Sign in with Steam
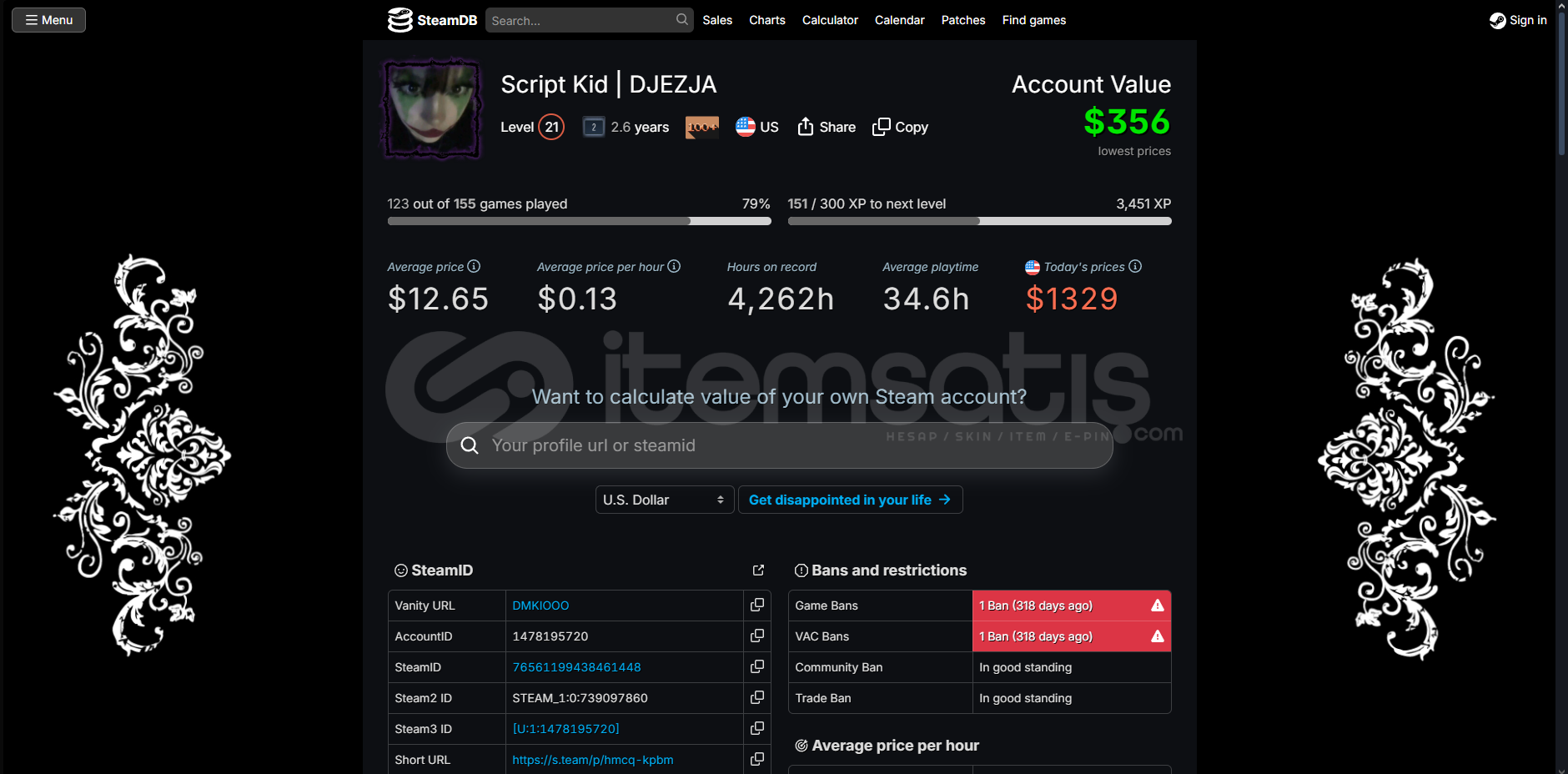The image size is (1568, 774). pyautogui.click(x=1518, y=20)
